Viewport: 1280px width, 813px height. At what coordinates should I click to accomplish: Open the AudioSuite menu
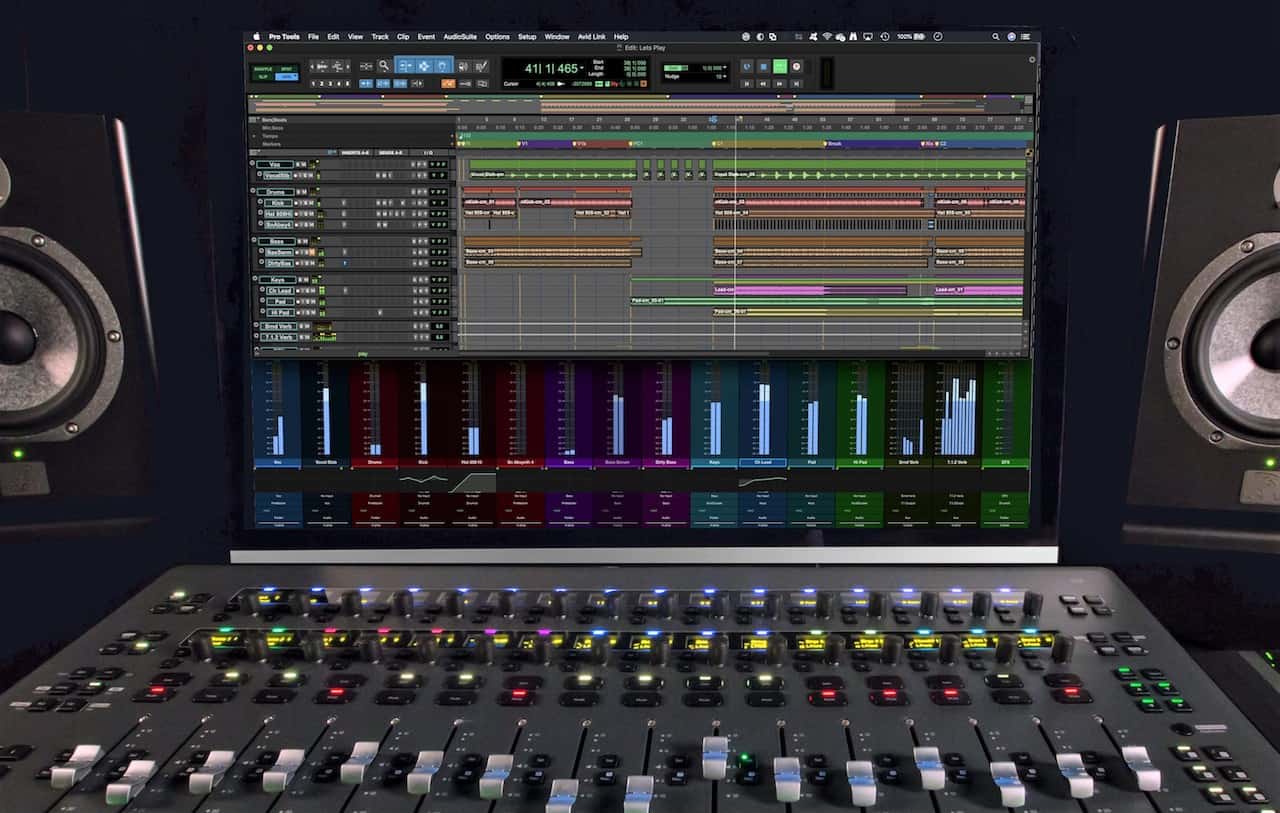click(x=460, y=37)
